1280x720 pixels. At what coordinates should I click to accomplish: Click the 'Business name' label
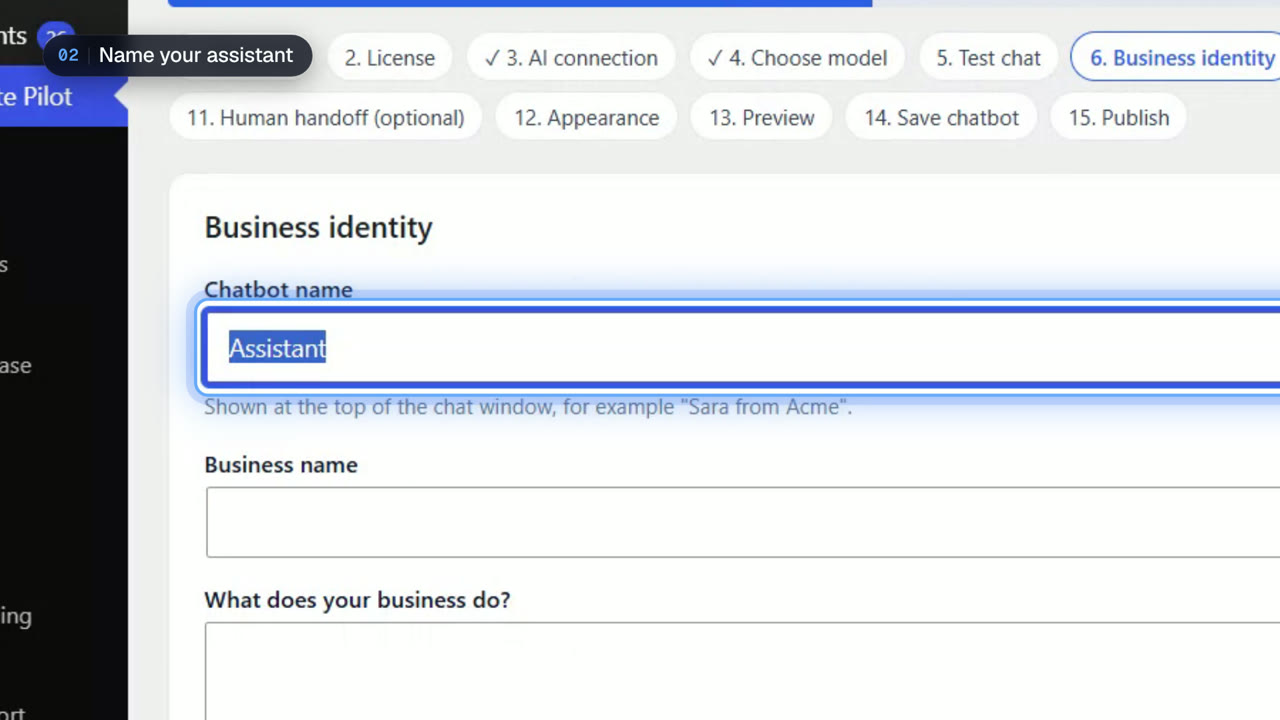point(281,465)
